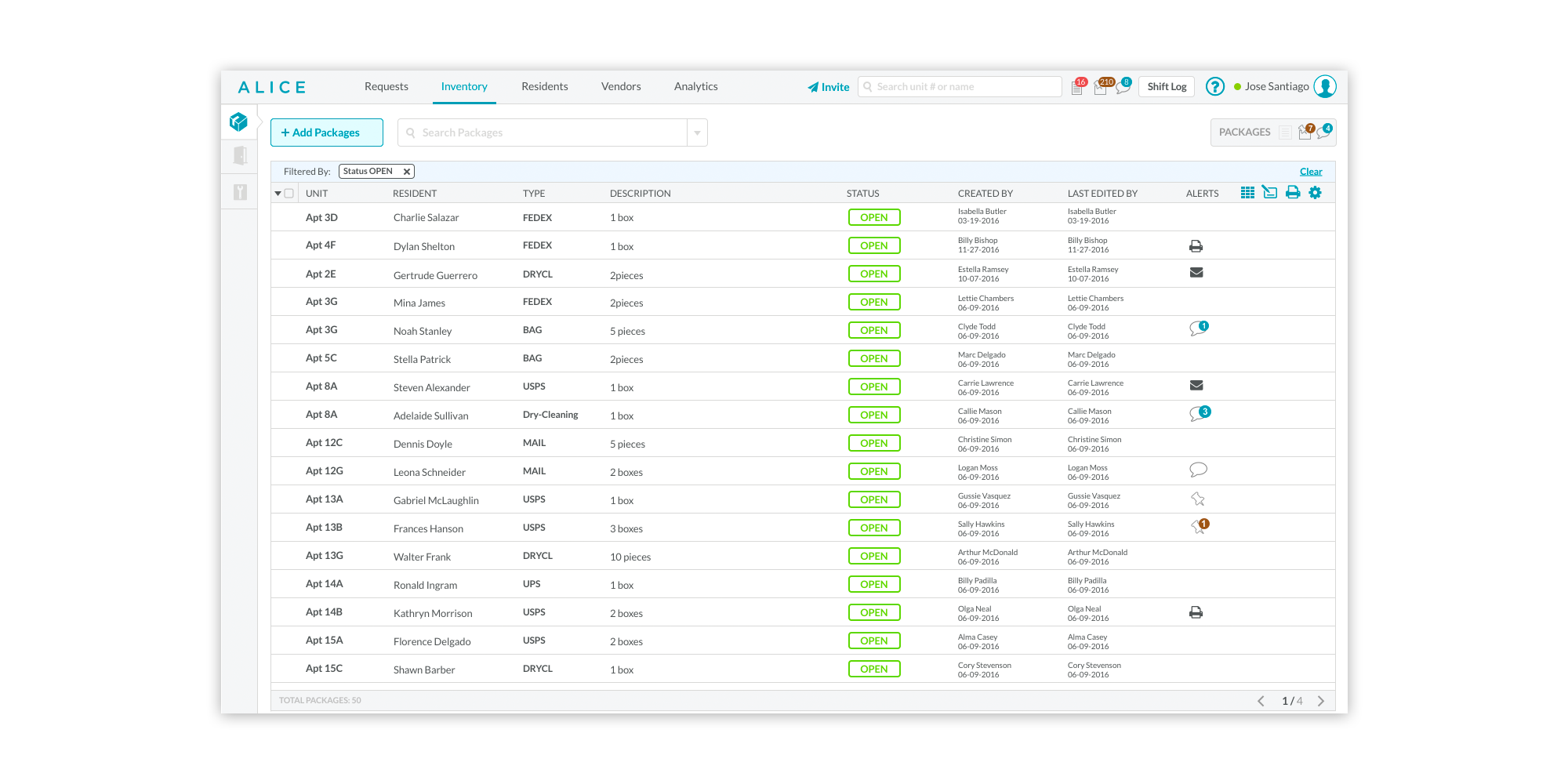
Task: Select resident Mina James
Action: [419, 303]
